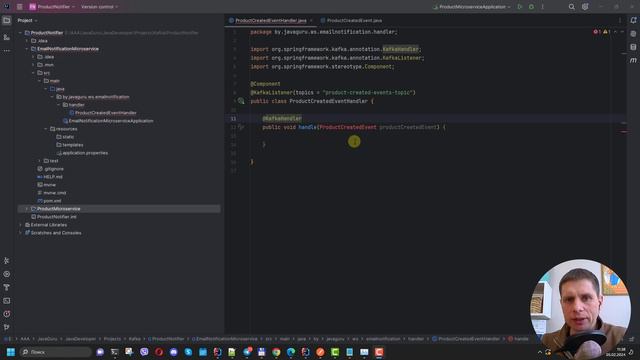The image size is (640, 360).
Task: Open the Maven tool window icon
Action: click(x=633, y=60)
